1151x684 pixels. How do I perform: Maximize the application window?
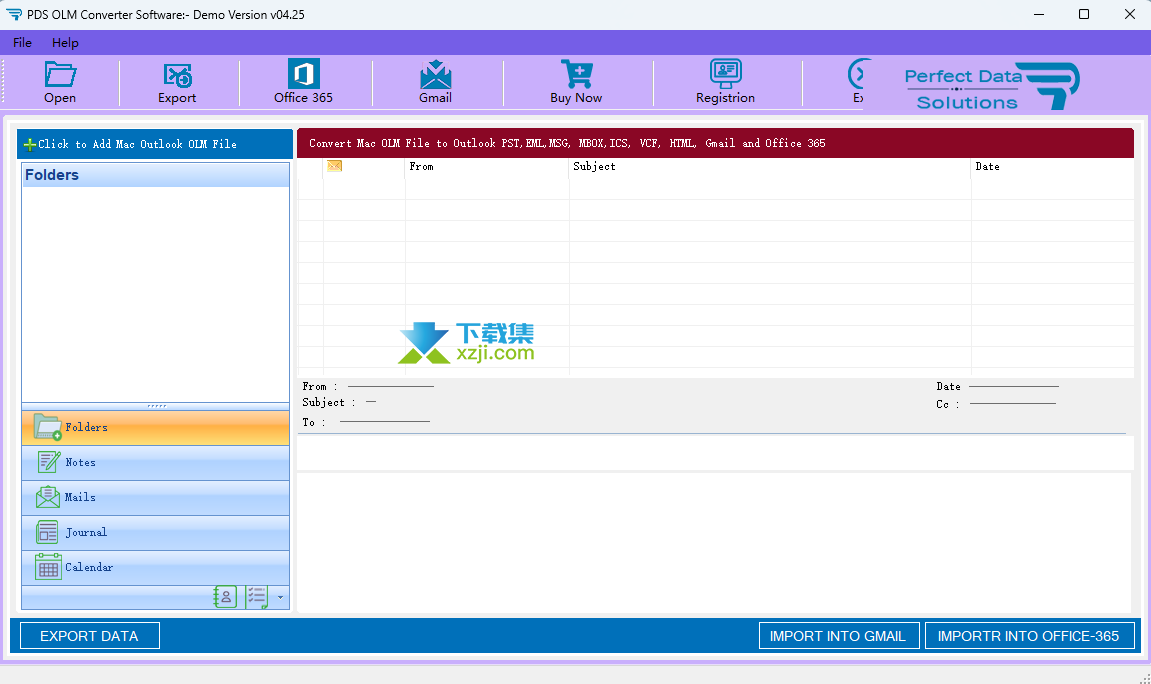click(x=1083, y=15)
